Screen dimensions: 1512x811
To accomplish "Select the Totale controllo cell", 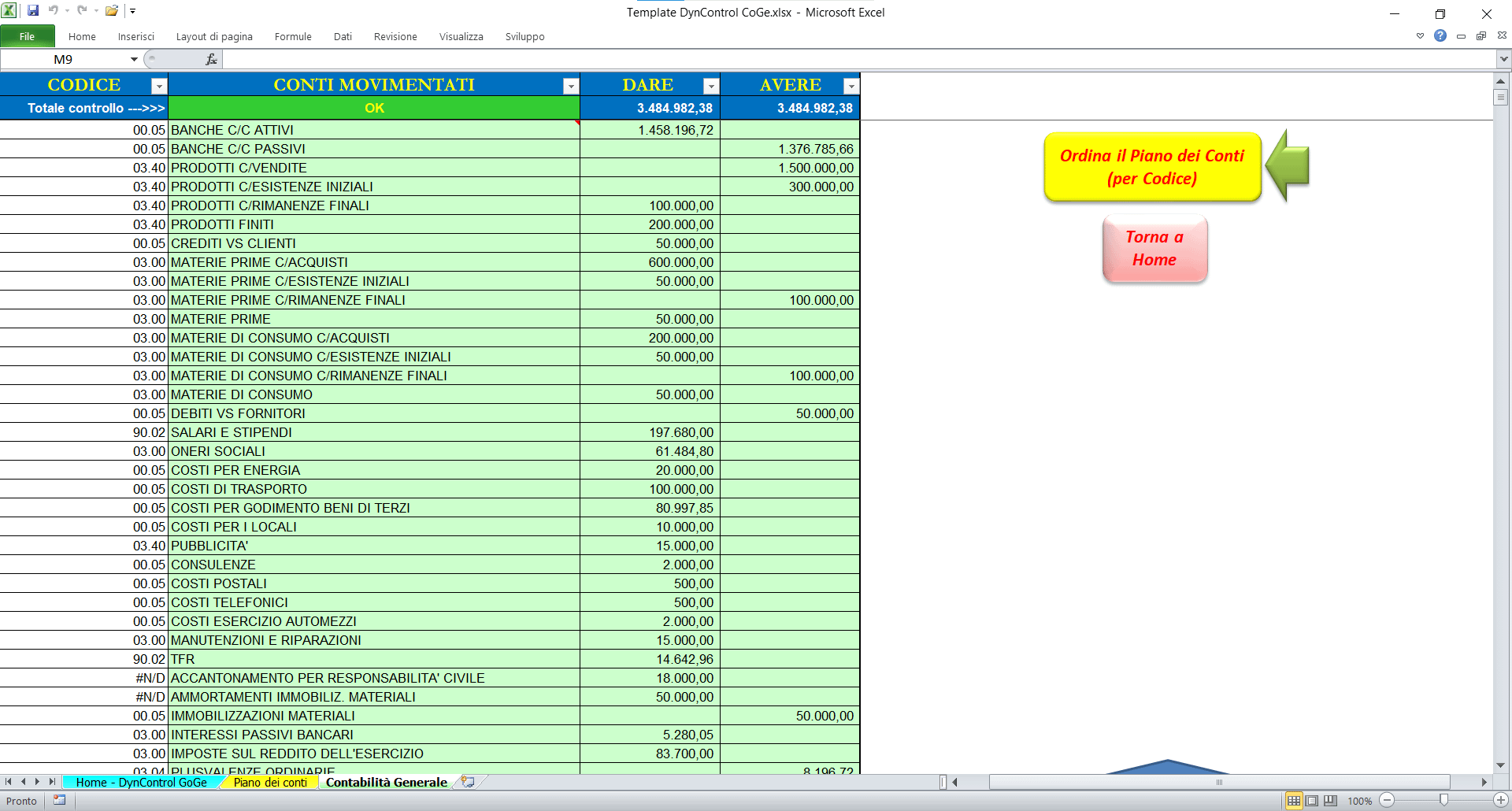I will (x=84, y=108).
